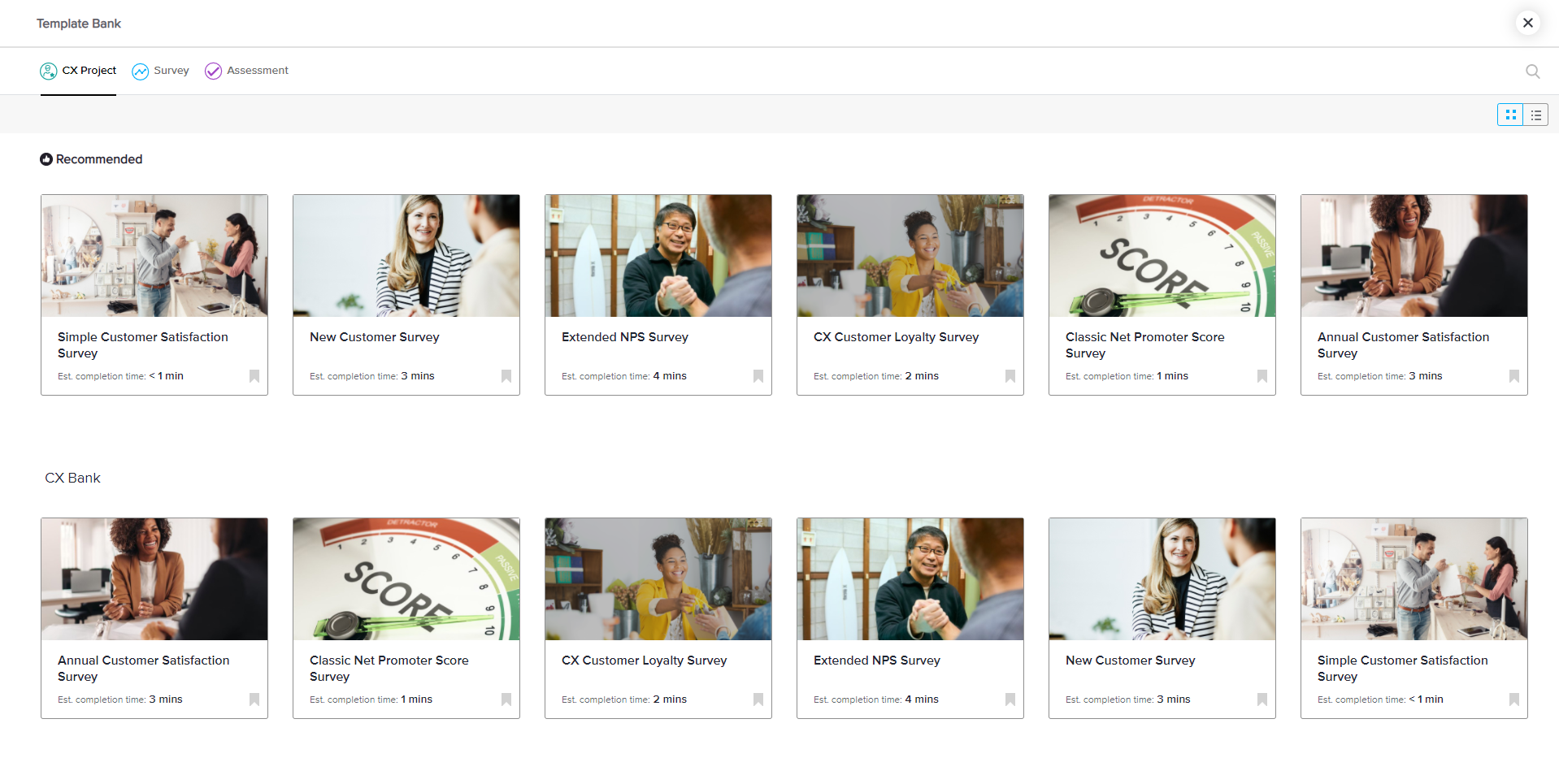The width and height of the screenshot is (1559, 784).
Task: Bookmark recommended Classic Net Promoter Score Survey
Action: pos(1262,376)
